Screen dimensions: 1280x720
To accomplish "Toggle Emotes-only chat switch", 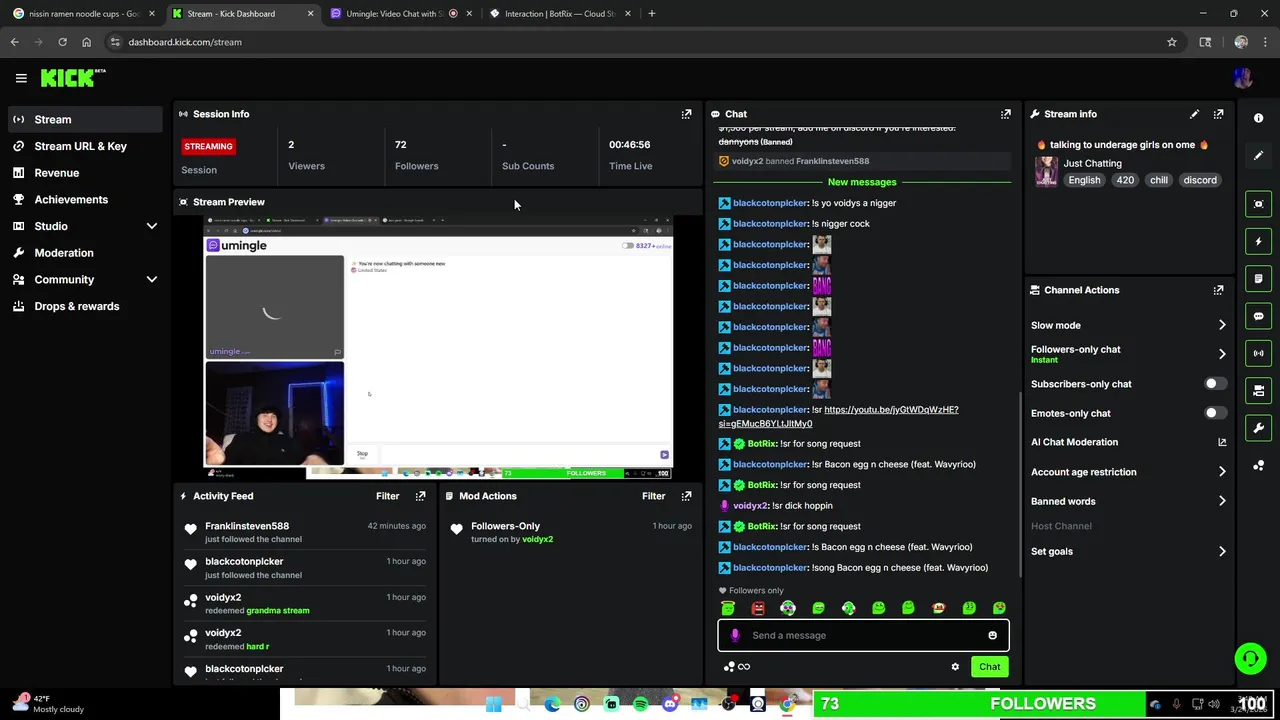I will tap(1215, 413).
